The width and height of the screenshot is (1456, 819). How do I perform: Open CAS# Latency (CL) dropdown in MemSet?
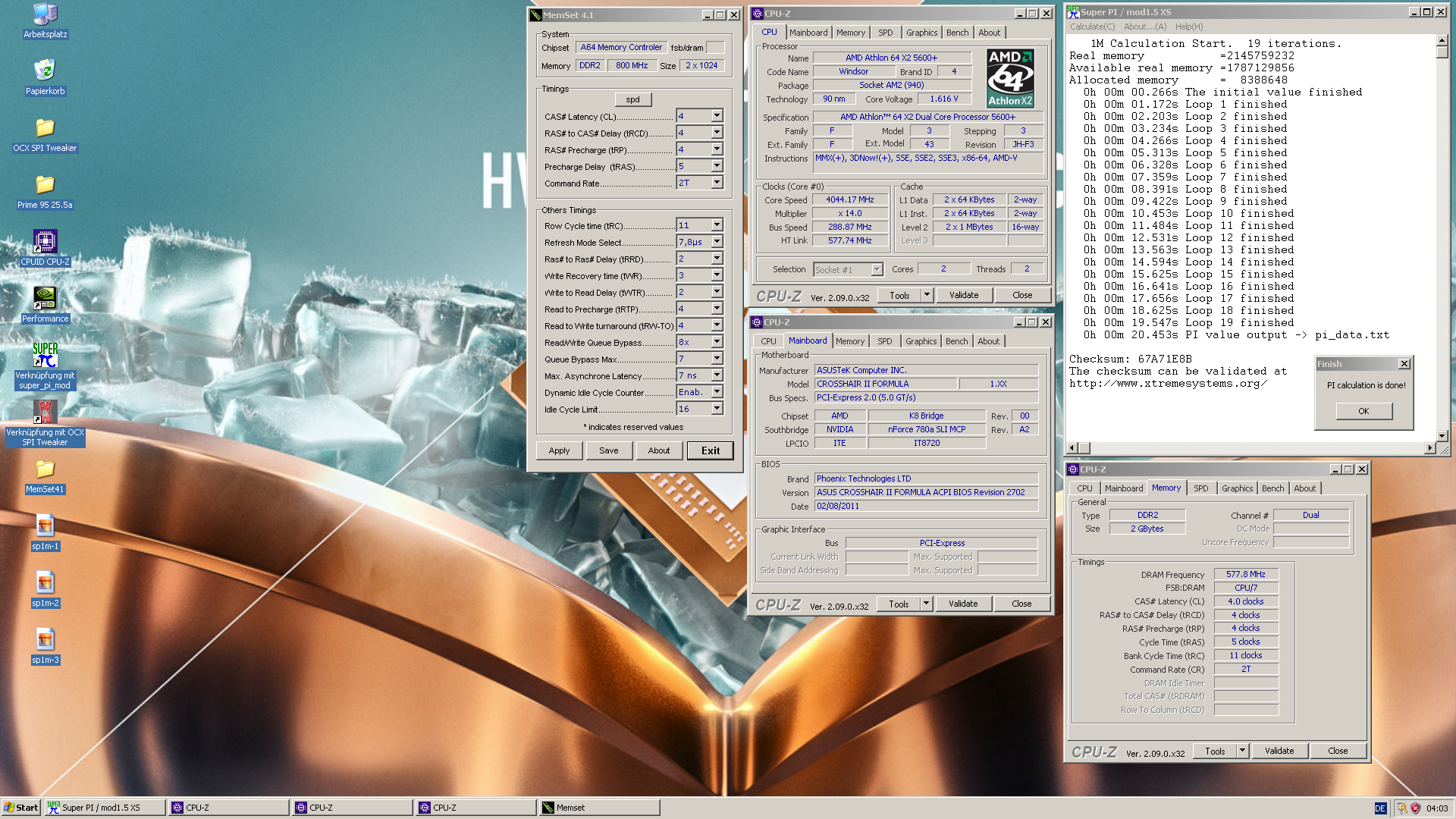pyautogui.click(x=717, y=116)
